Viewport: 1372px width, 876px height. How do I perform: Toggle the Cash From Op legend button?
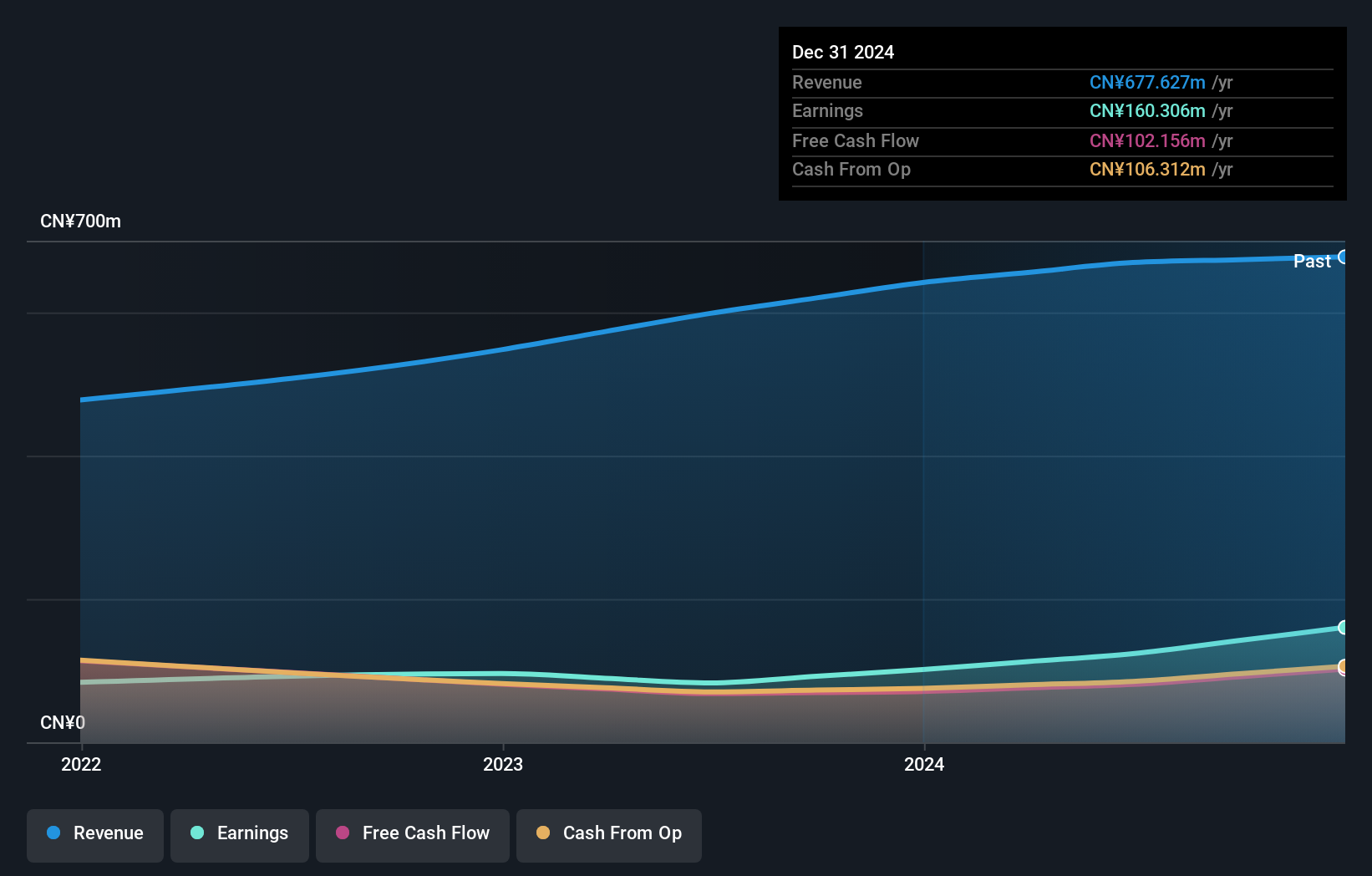point(609,835)
